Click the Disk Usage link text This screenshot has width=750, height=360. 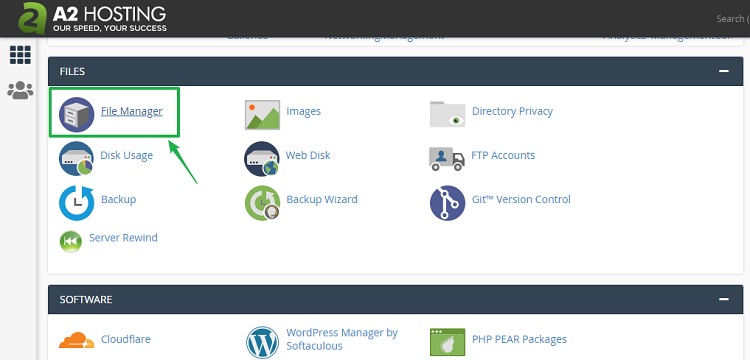click(x=126, y=155)
